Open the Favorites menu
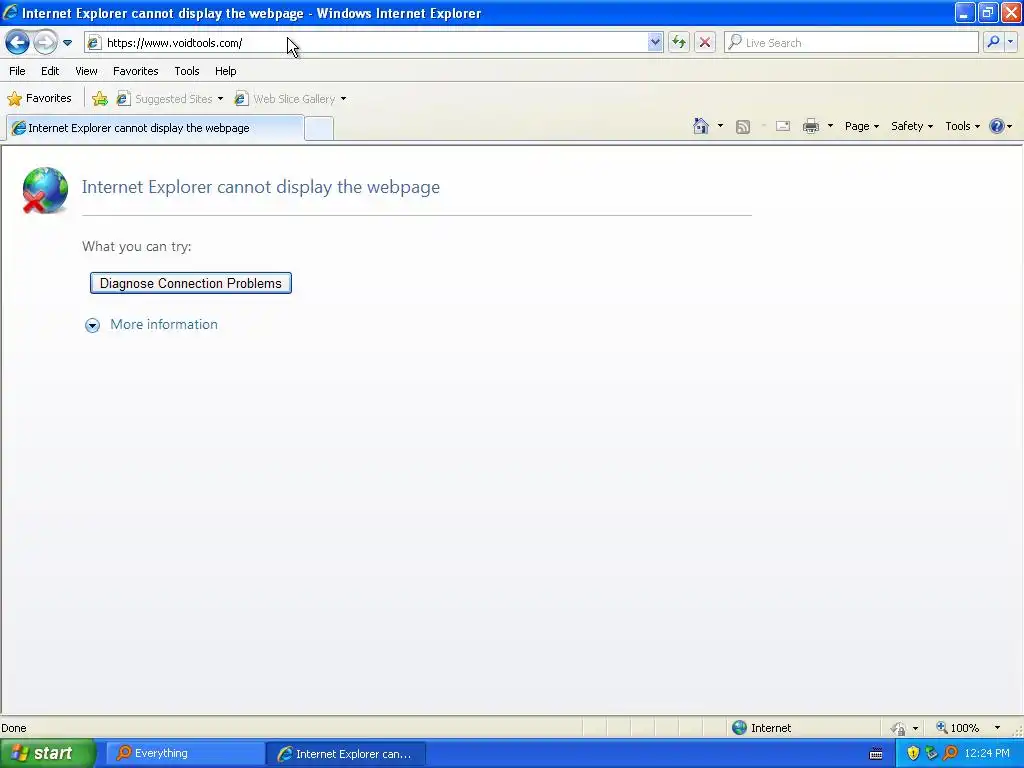Image resolution: width=1024 pixels, height=768 pixels. pos(135,71)
